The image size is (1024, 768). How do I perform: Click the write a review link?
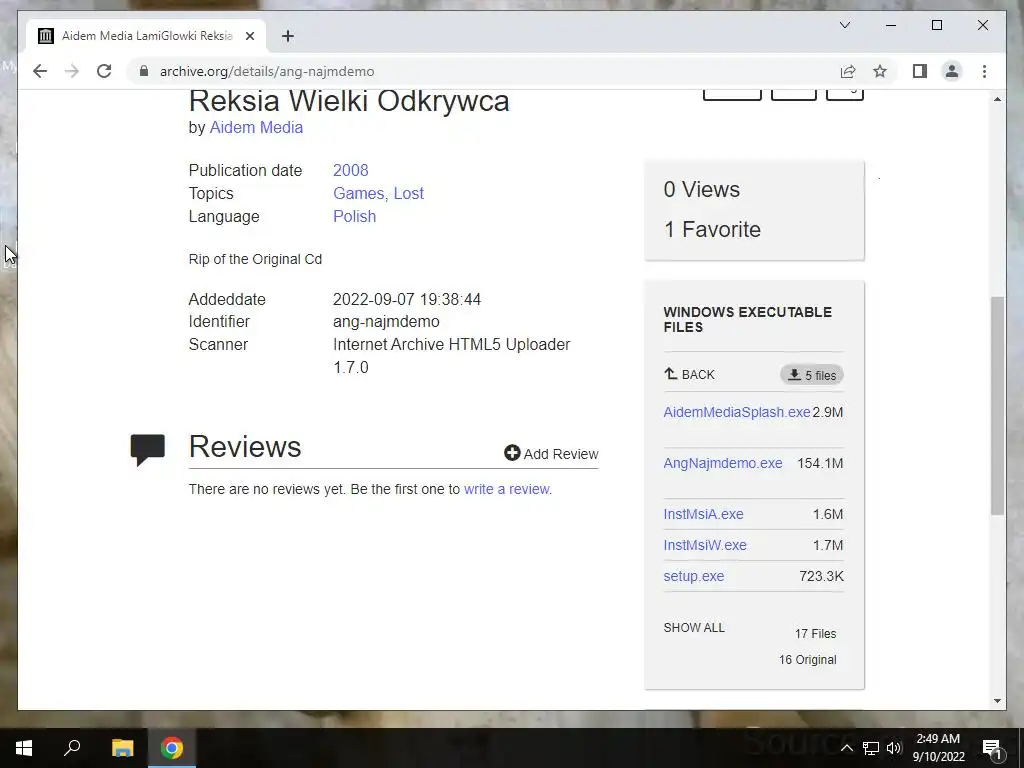point(507,489)
